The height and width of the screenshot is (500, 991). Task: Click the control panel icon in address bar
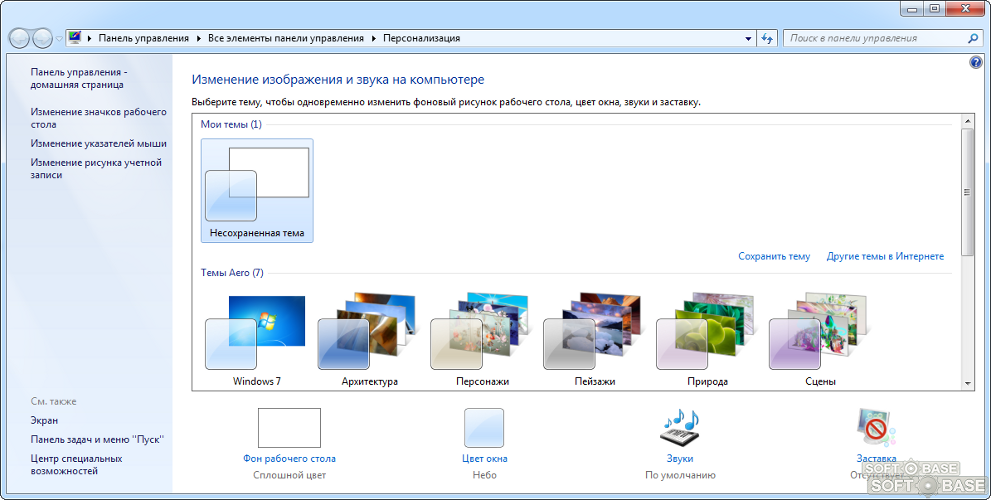pos(75,37)
